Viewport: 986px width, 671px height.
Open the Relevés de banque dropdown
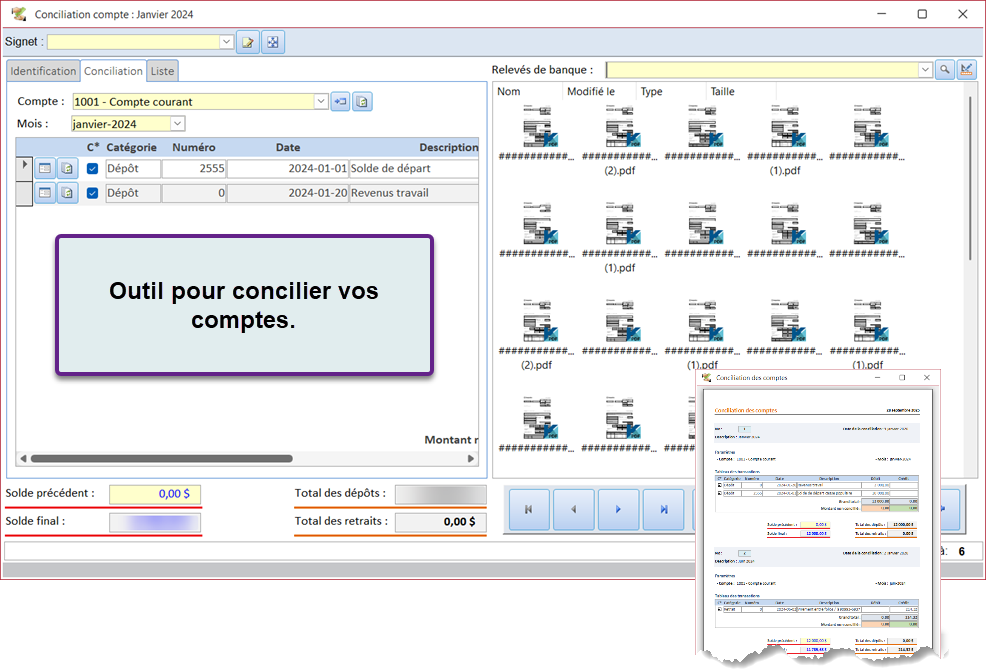[x=925, y=70]
